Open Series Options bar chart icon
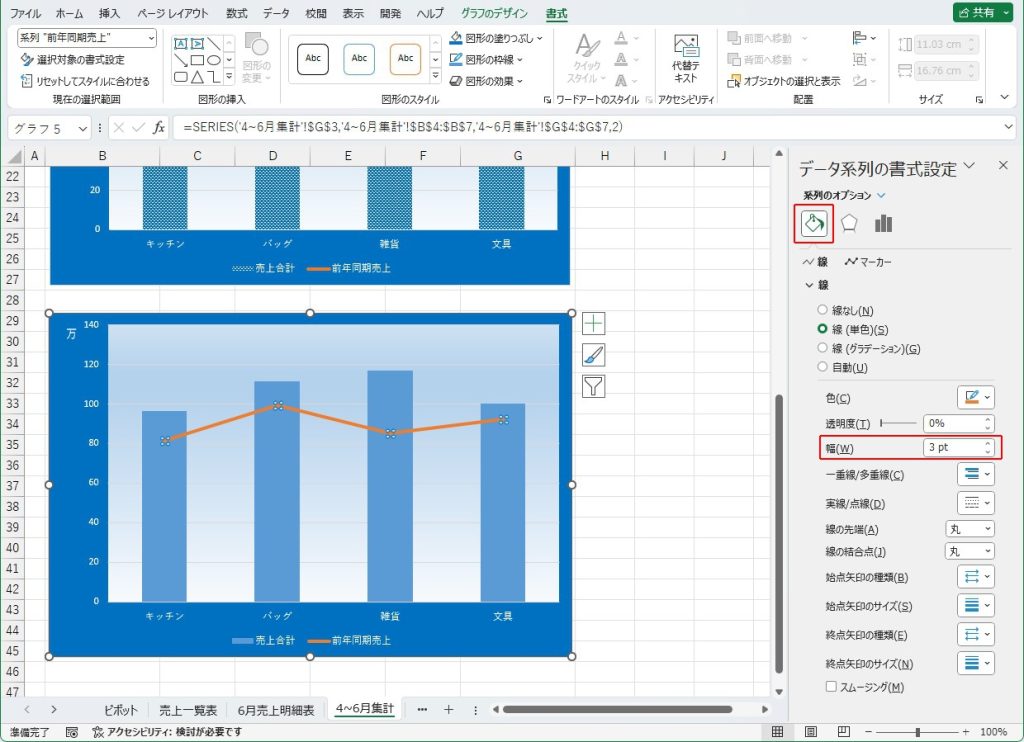Screen dimensions: 1024x742 (883, 224)
